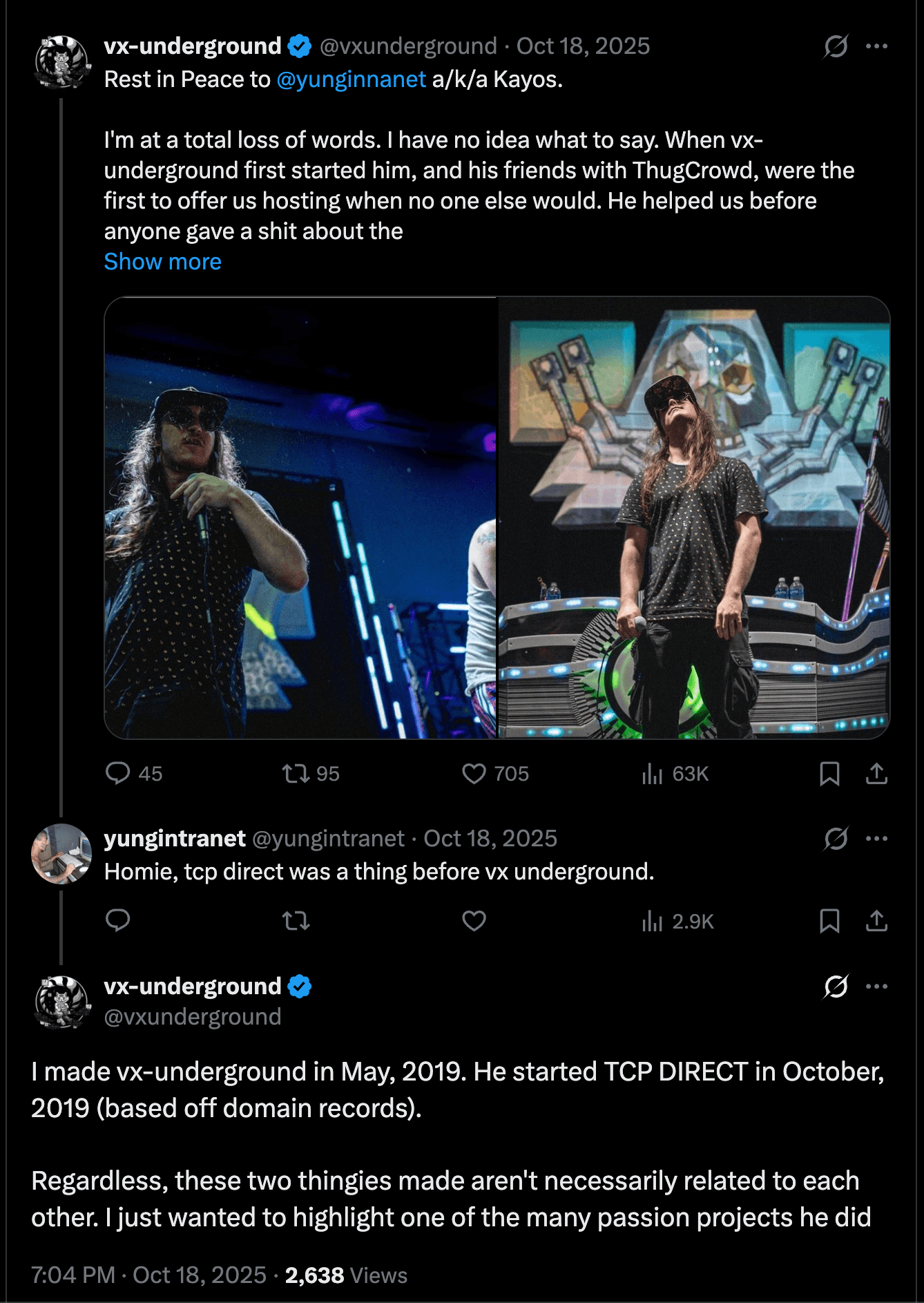Open right stage photo thumbnail
The image size is (924, 1303).
coord(694,517)
